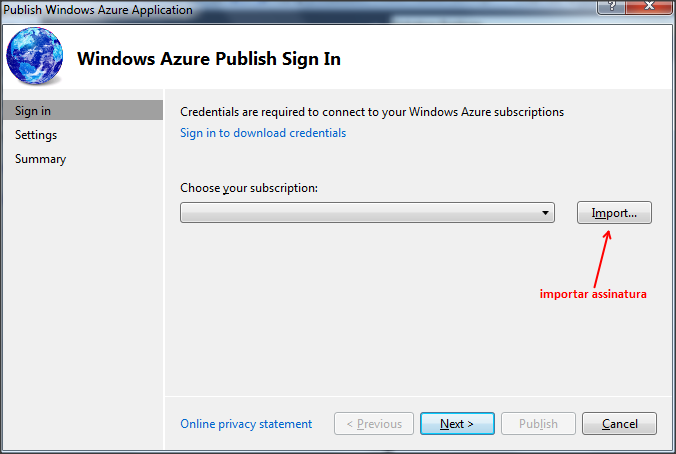The width and height of the screenshot is (676, 454).
Task: Click the Windows Azure Publish Sign In heading
Action: 209,59
